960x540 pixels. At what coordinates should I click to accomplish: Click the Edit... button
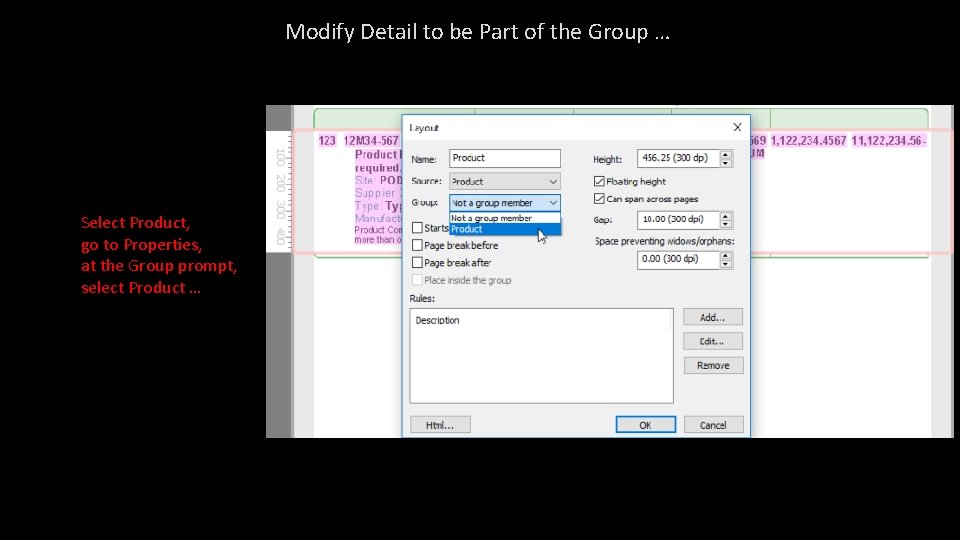pos(713,341)
